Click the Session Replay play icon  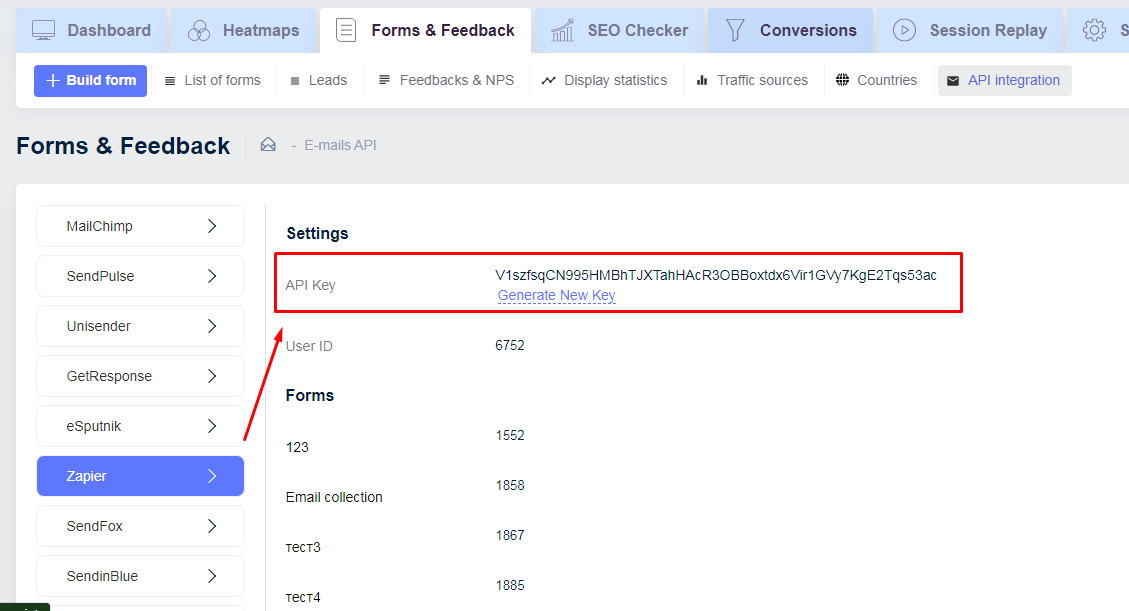pos(904,30)
